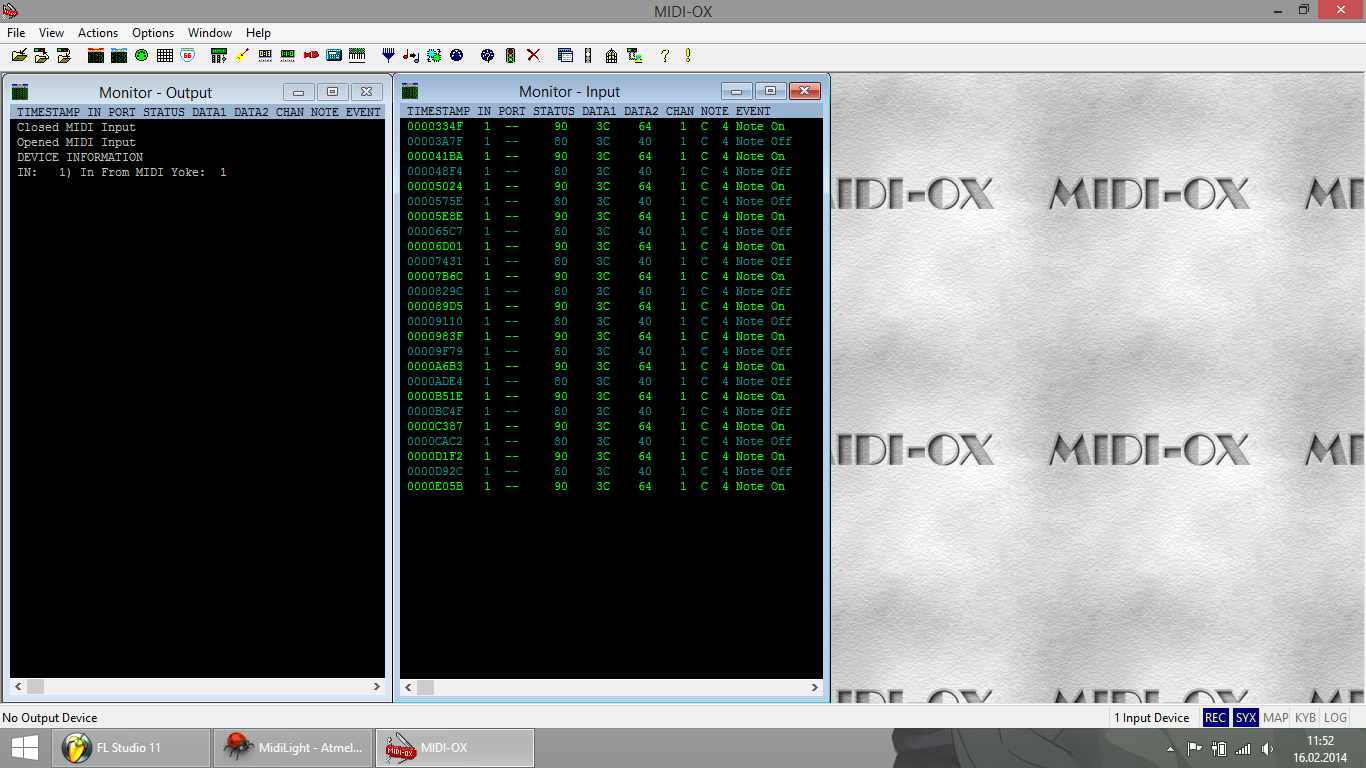Screen dimensions: 1366x768
Task: Click 'DEVICE INFORMATION' line in Output monitor
Action: 80,157
